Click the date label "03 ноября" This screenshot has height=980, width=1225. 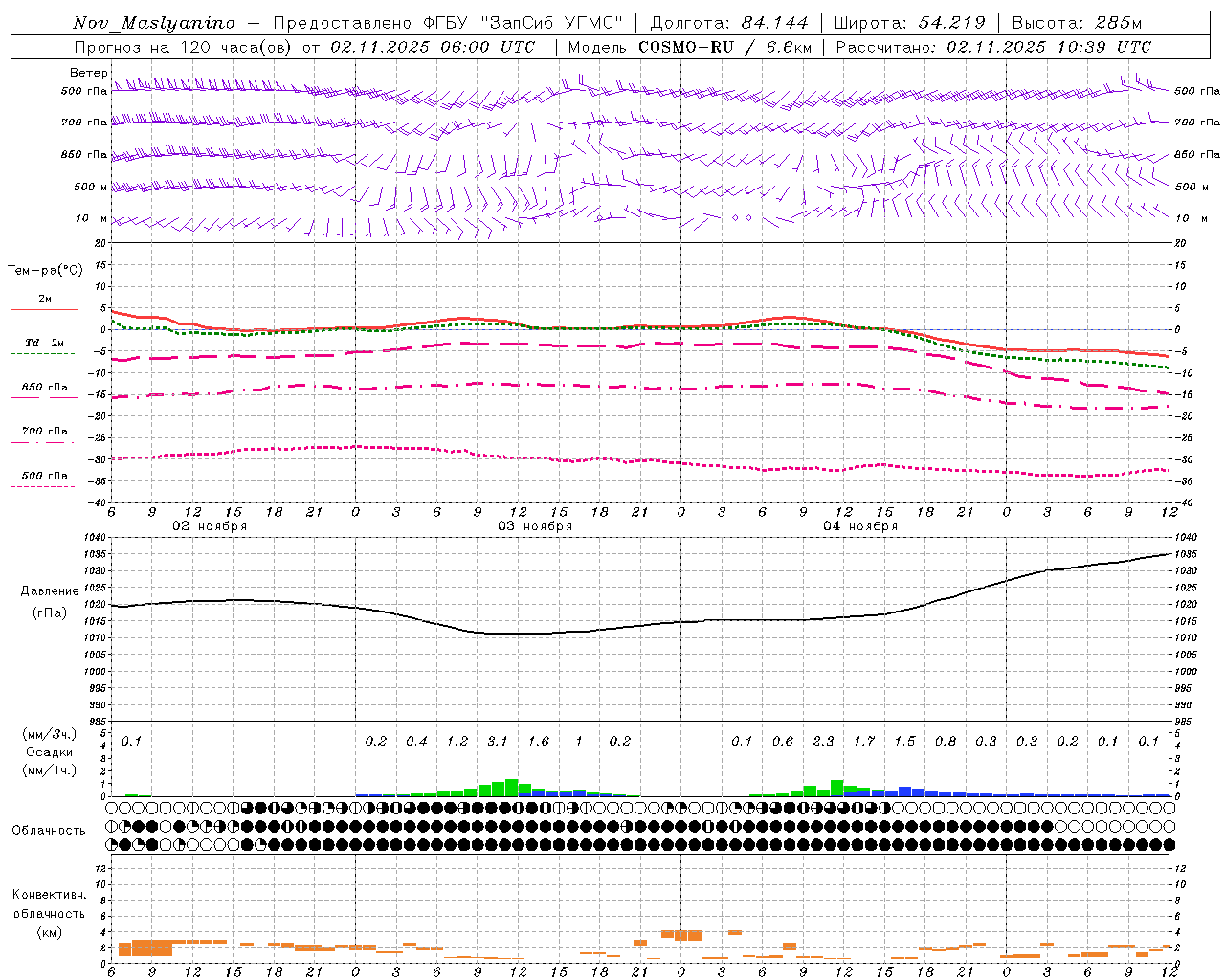(535, 526)
